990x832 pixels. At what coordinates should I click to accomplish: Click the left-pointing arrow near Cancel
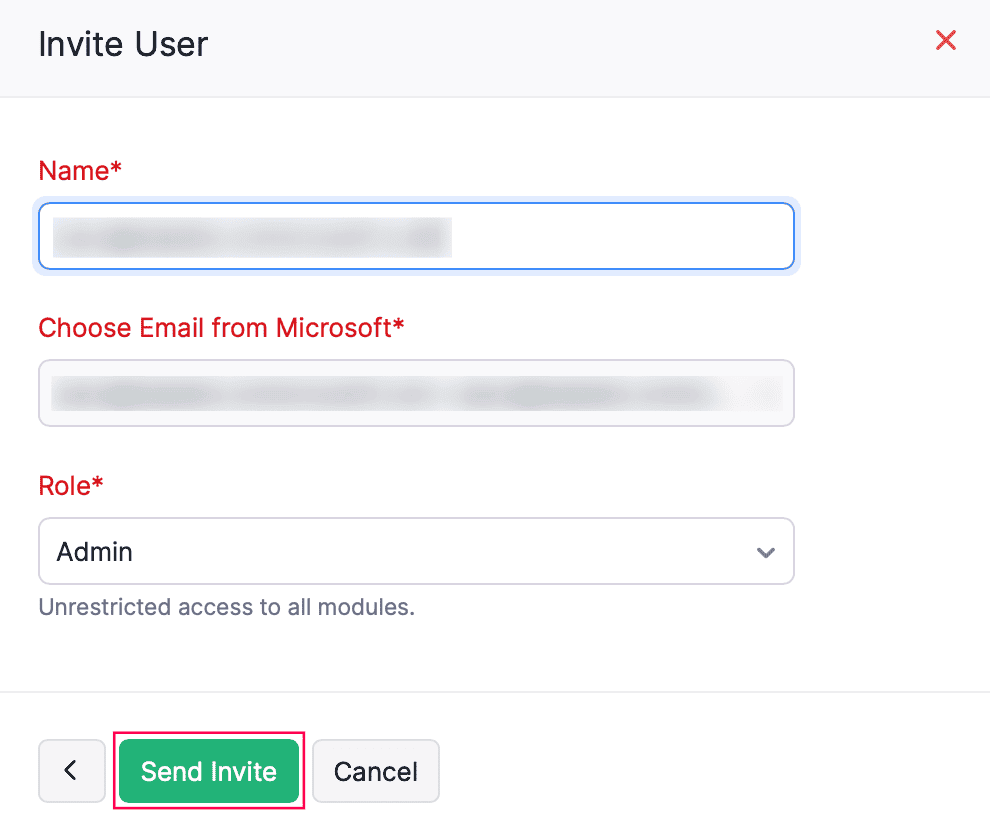coord(71,771)
